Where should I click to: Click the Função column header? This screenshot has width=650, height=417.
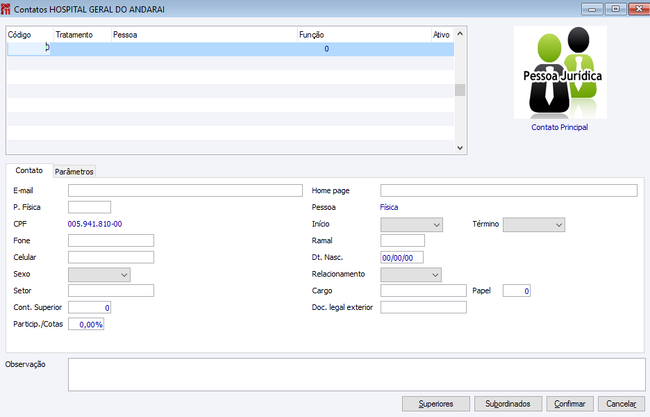(x=365, y=35)
